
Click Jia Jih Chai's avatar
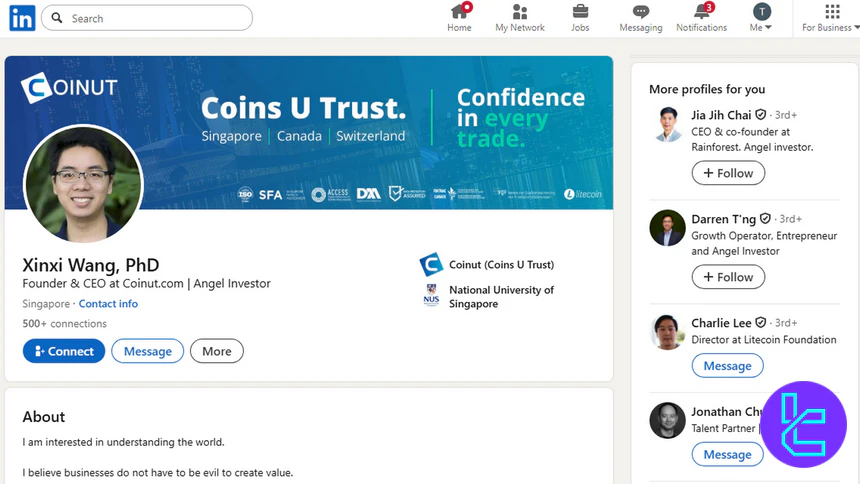point(667,125)
